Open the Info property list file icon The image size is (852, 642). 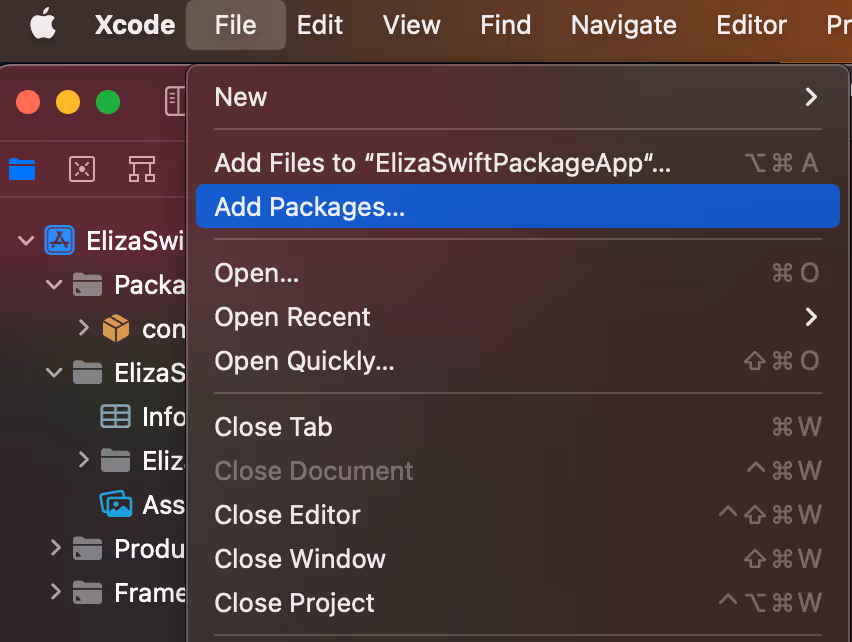(x=114, y=416)
